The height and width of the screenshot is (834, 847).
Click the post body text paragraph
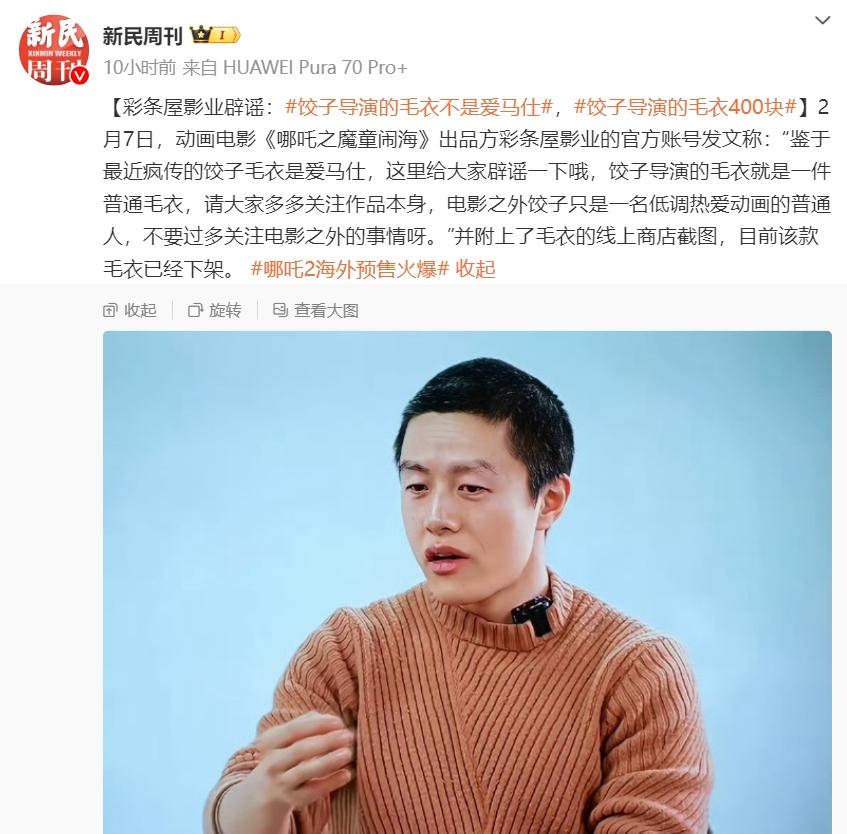click(x=467, y=188)
